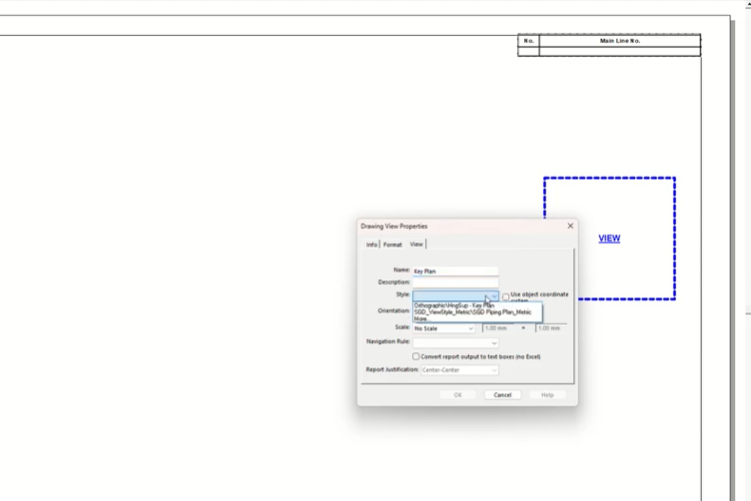Click the OK button
The width and height of the screenshot is (751, 501).
click(458, 395)
